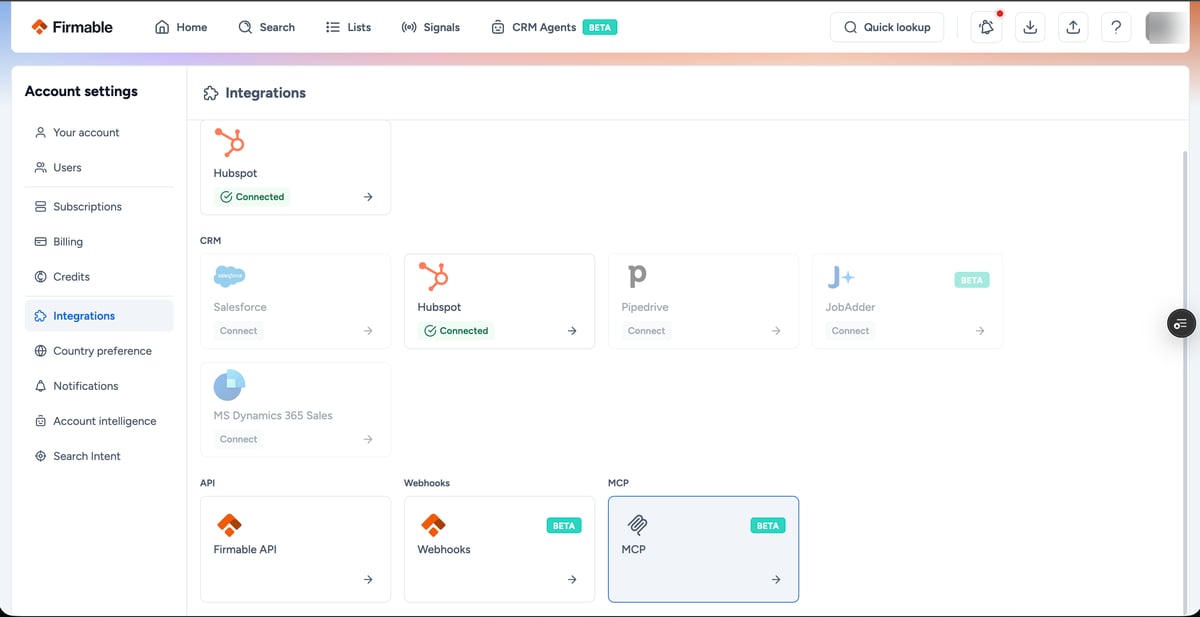
Task: Open the help question mark icon
Action: coord(1116,27)
